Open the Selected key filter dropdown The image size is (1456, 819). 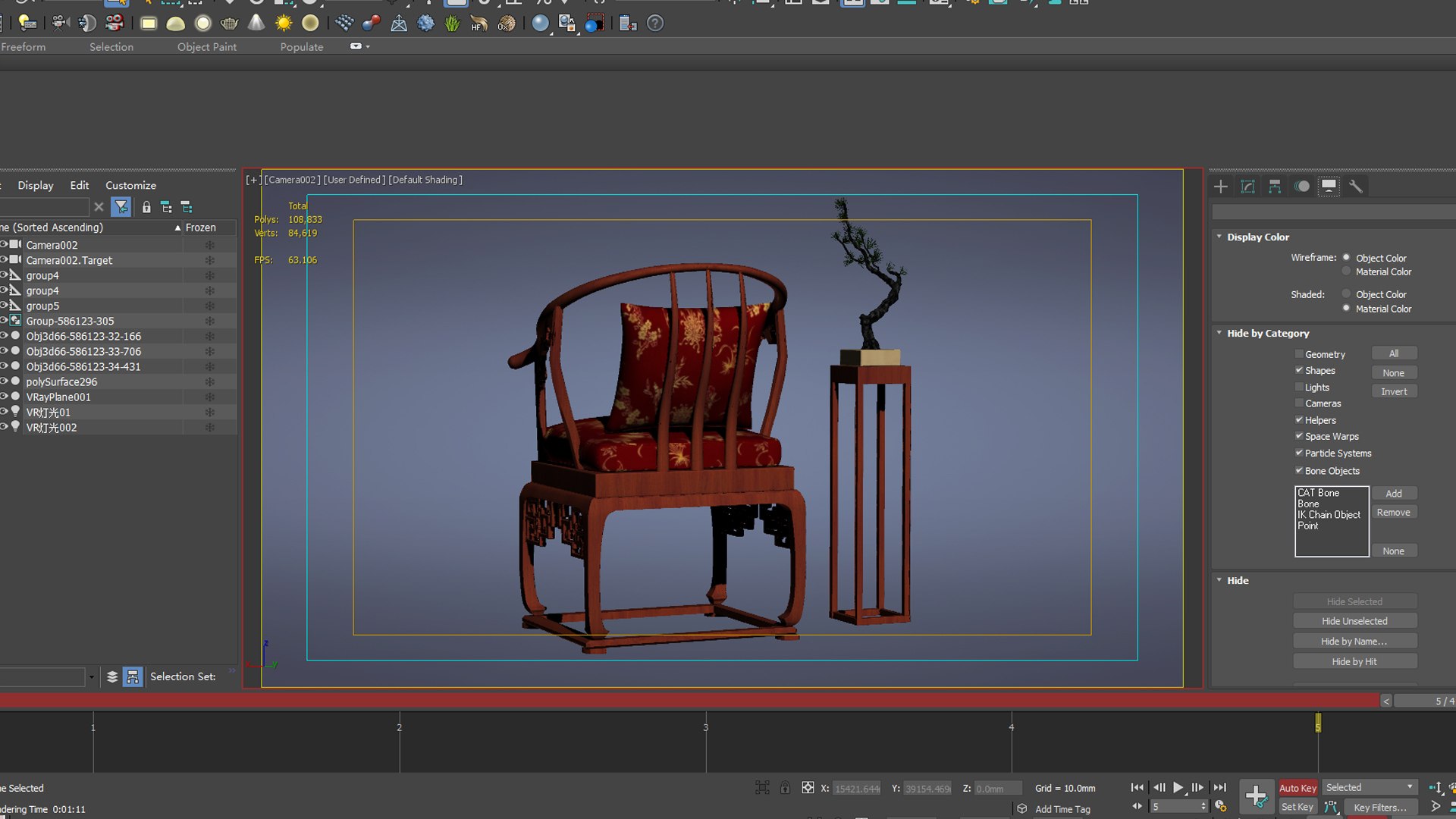[1370, 787]
